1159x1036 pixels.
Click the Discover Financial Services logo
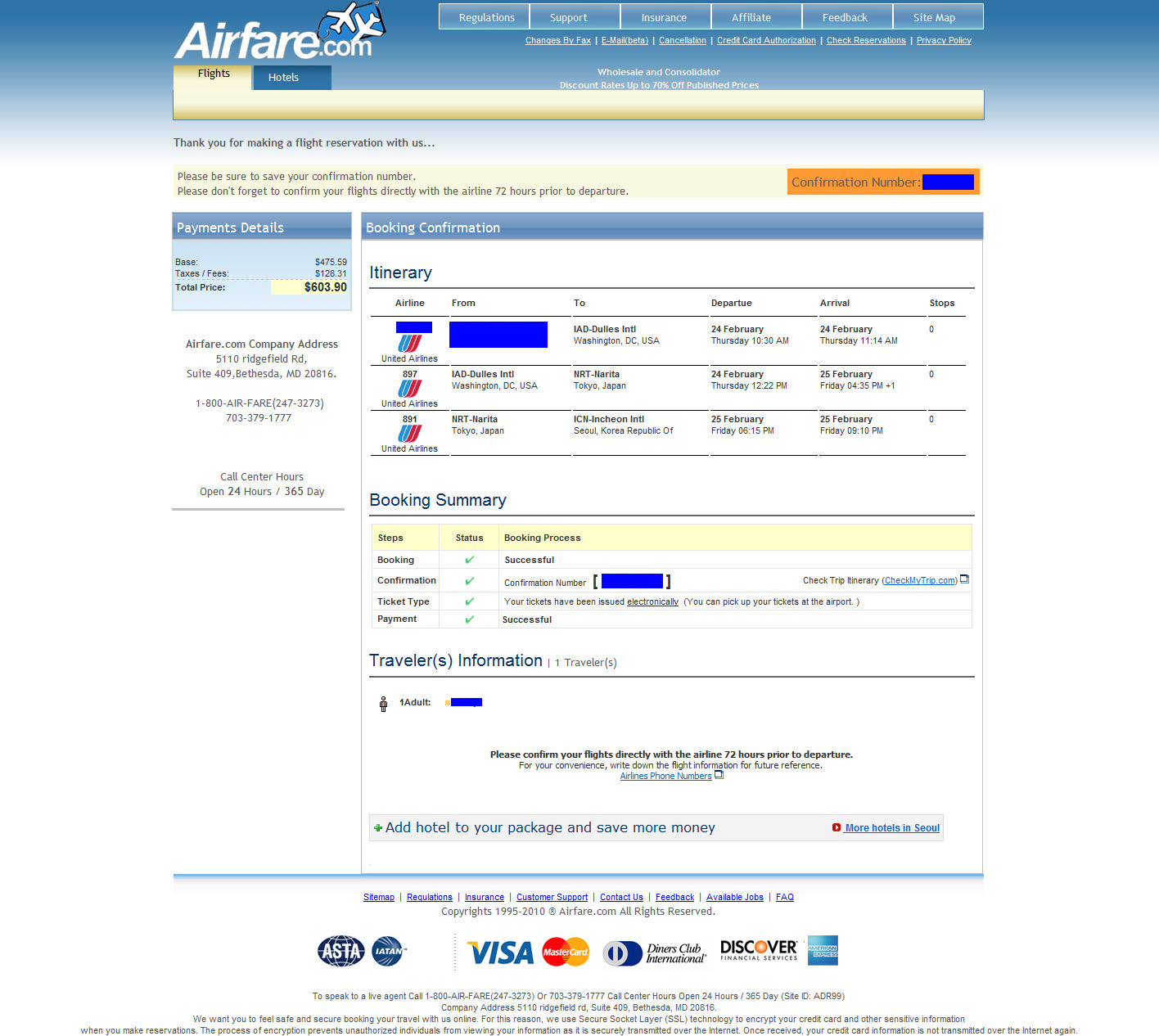[x=759, y=950]
